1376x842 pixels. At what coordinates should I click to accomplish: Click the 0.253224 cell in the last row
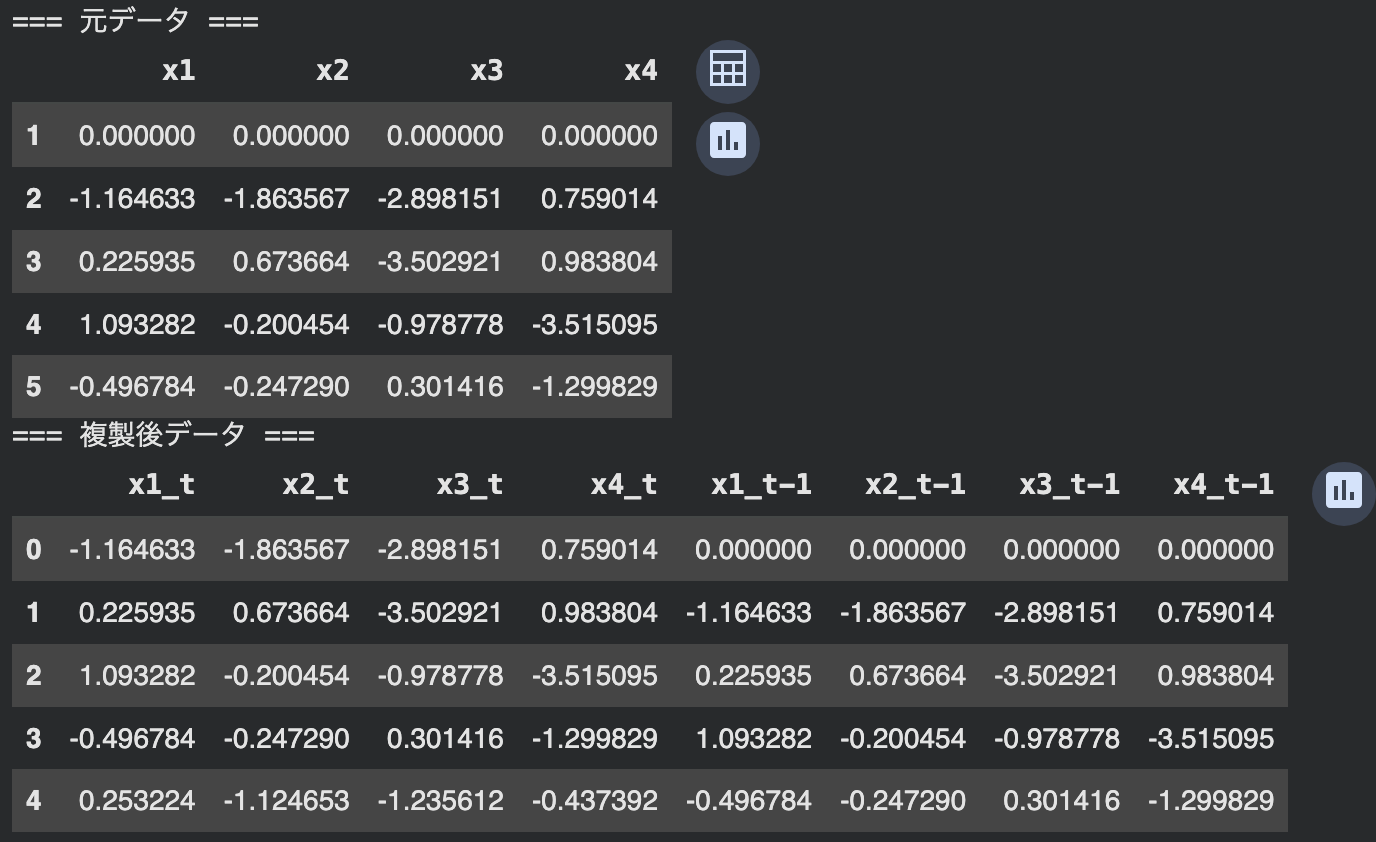coord(136,801)
